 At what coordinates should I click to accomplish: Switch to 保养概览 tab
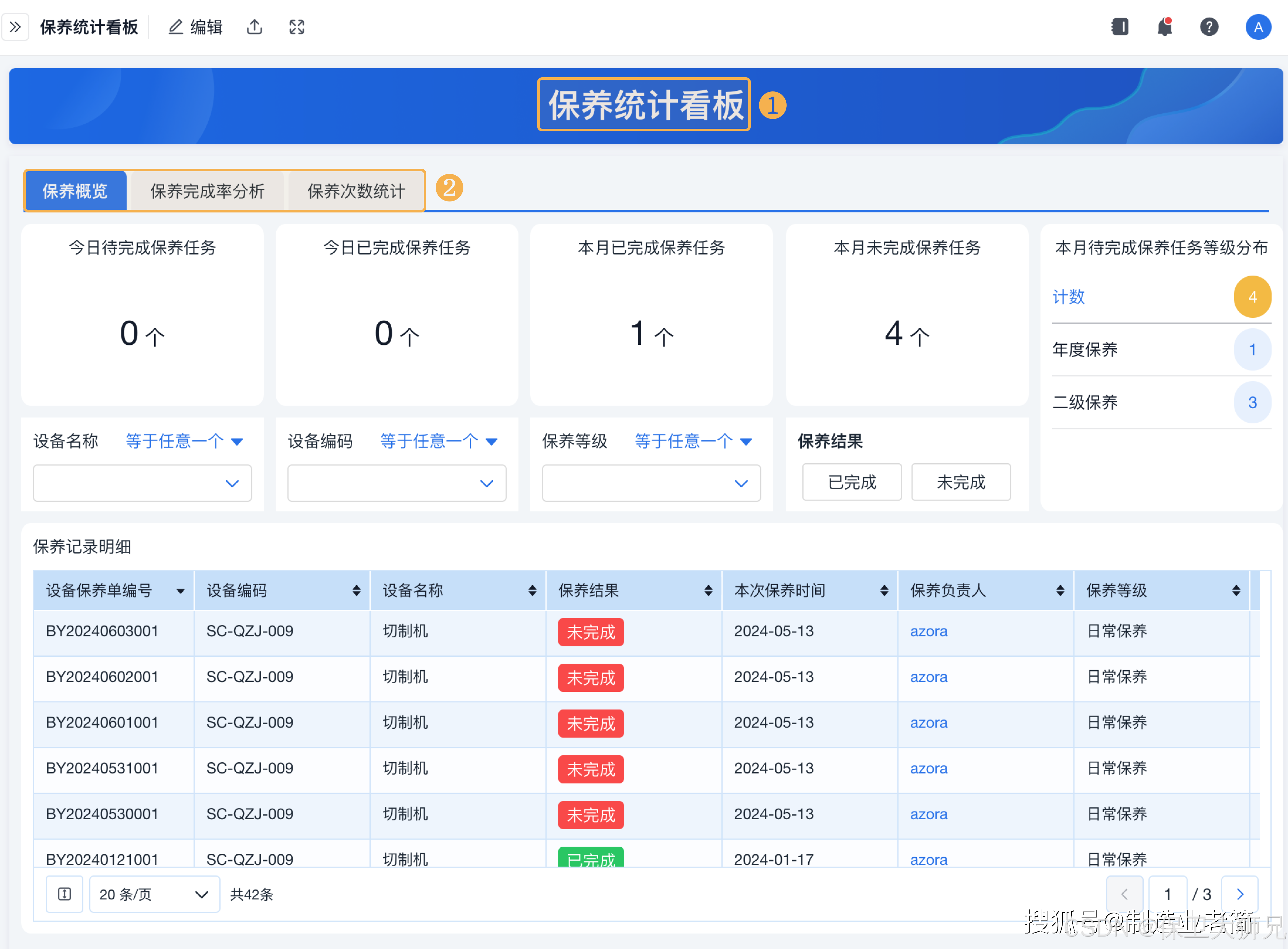[x=75, y=191]
